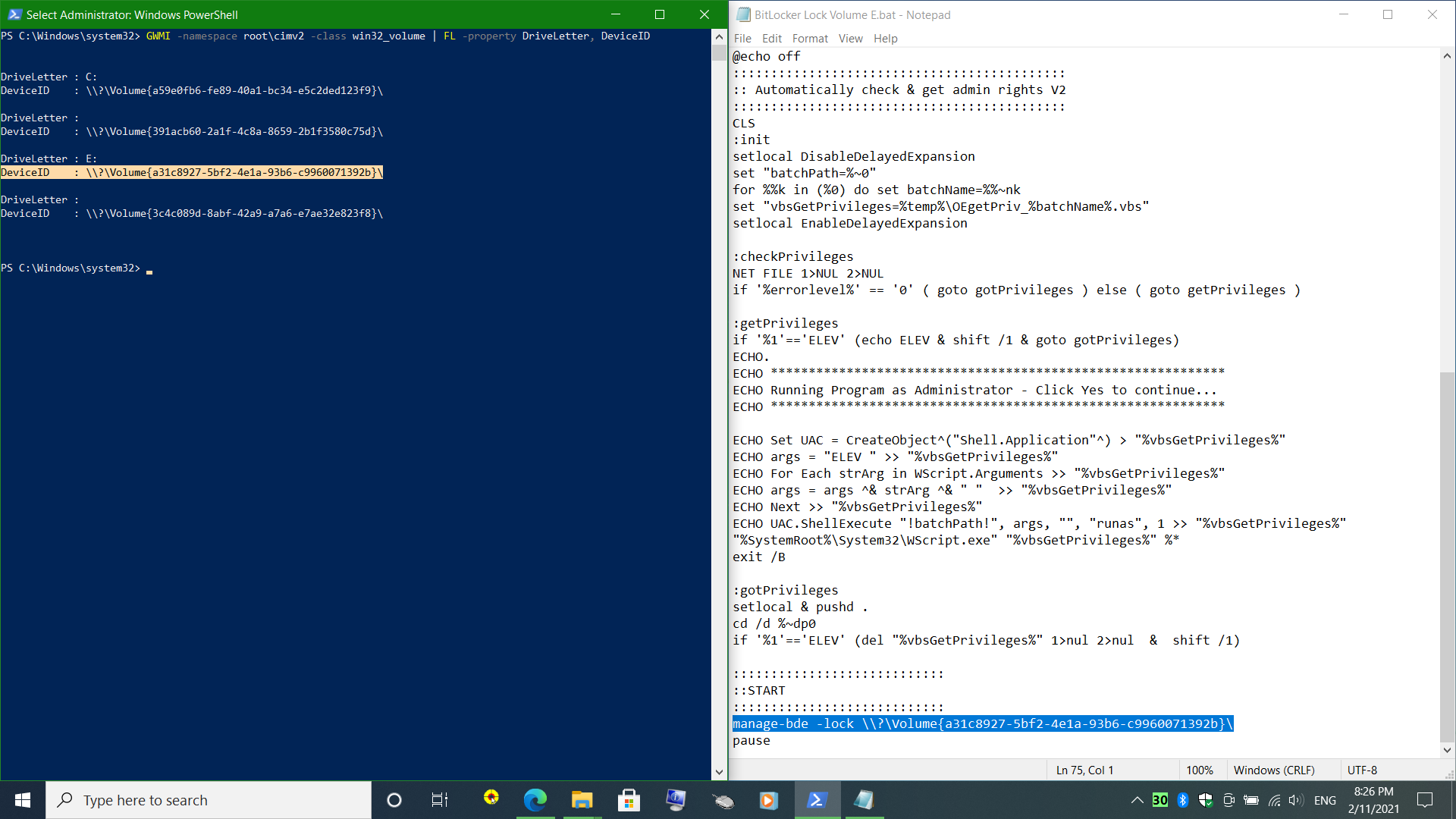Click the Notepad taskbar icon
1456x819 pixels.
point(864,800)
